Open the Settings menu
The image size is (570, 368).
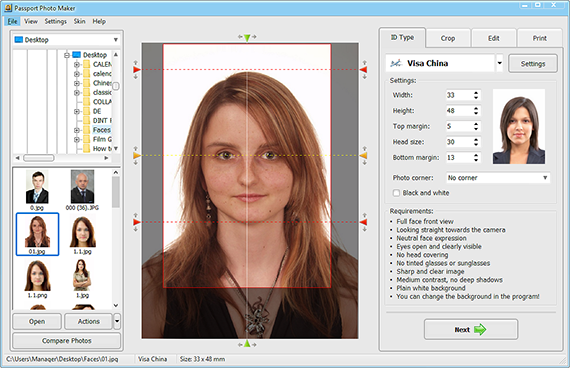(x=56, y=21)
